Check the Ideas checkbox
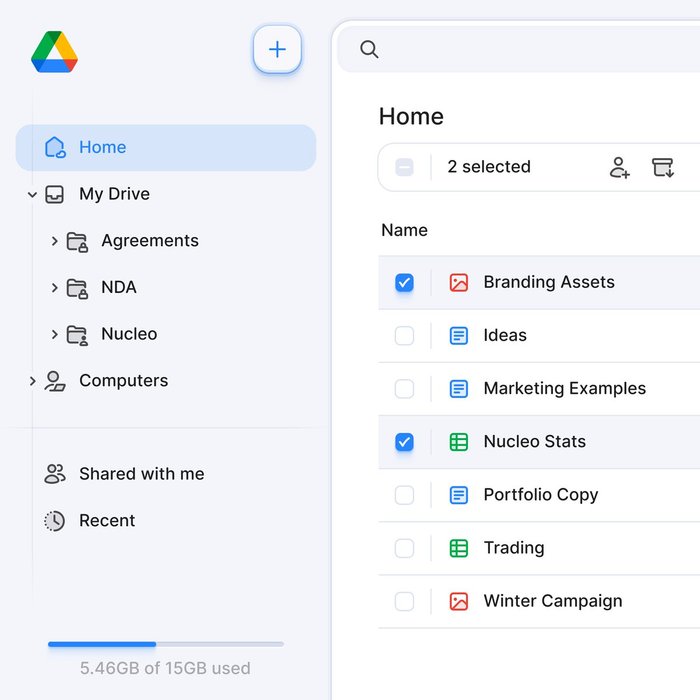 click(x=404, y=336)
